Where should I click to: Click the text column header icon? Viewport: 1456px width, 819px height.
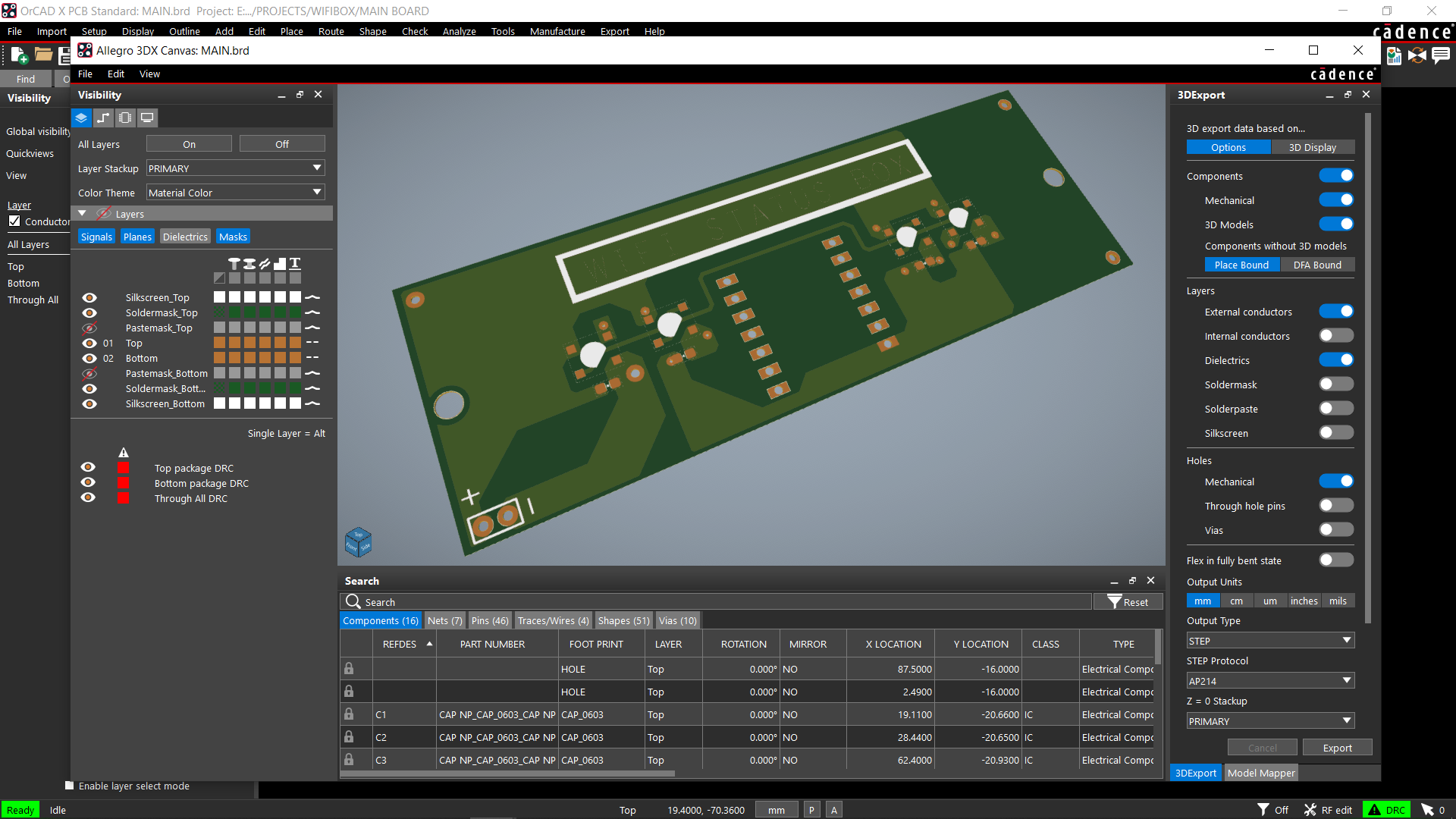[x=295, y=263]
